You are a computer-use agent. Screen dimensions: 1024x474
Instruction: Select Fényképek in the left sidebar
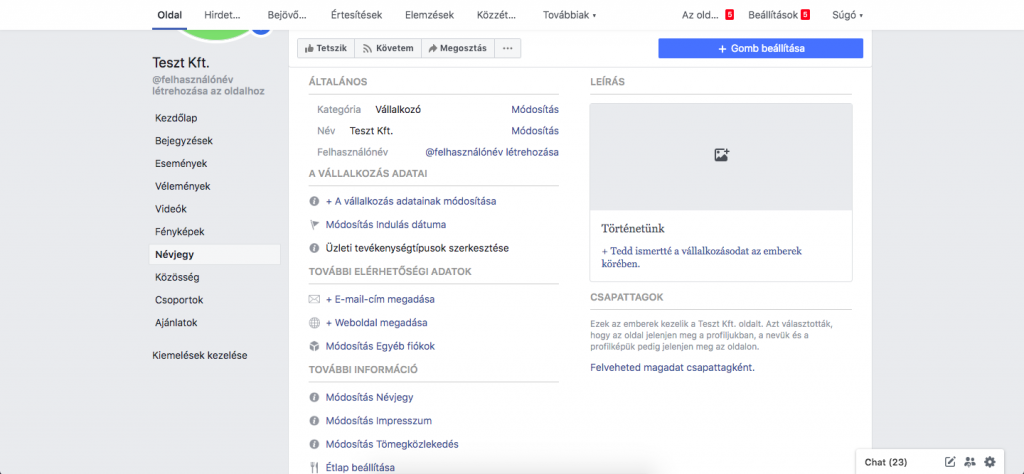(180, 232)
